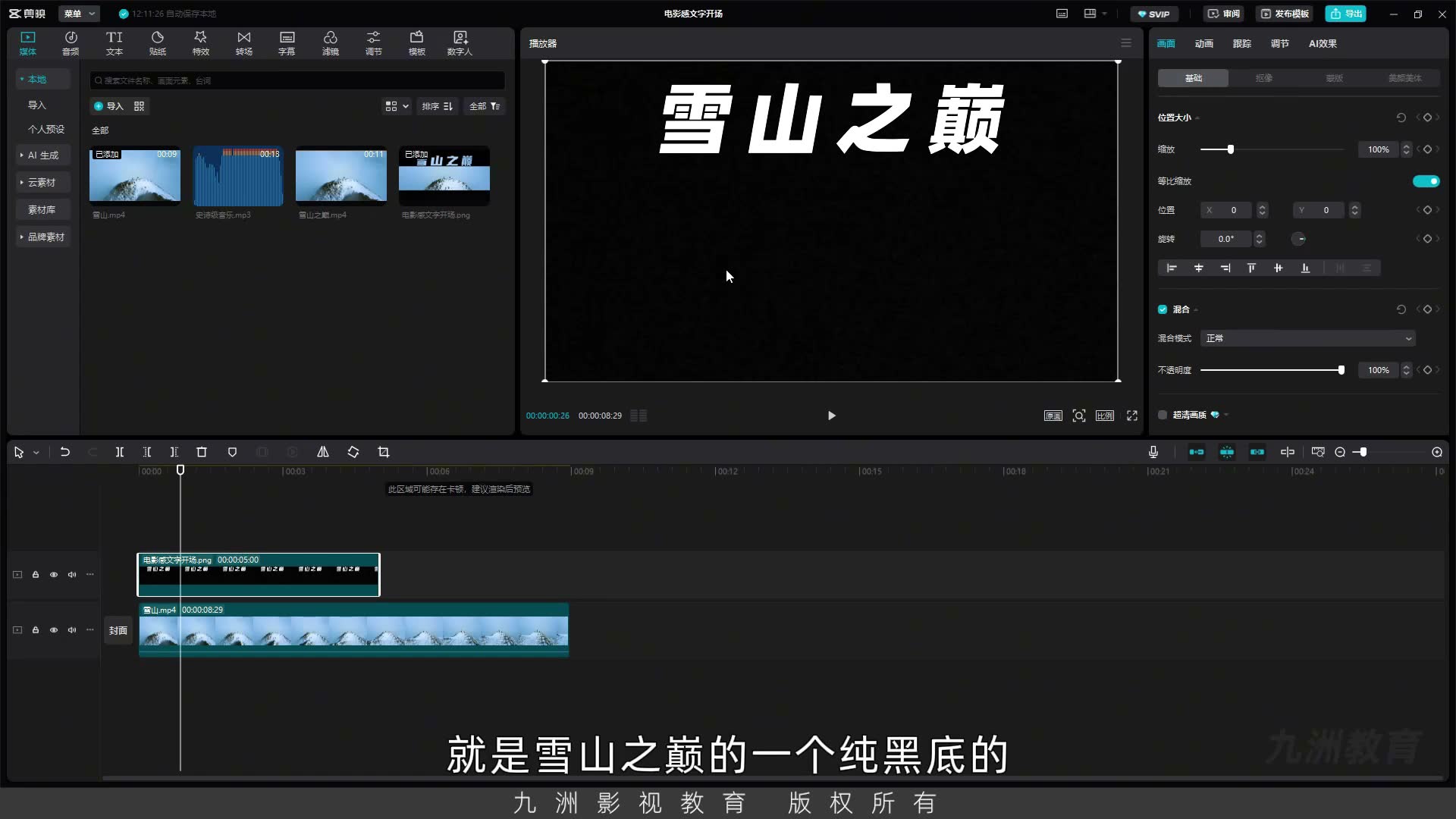Open the Stickers (贴纸) panel
This screenshot has height=819, width=1456.
[x=157, y=43]
